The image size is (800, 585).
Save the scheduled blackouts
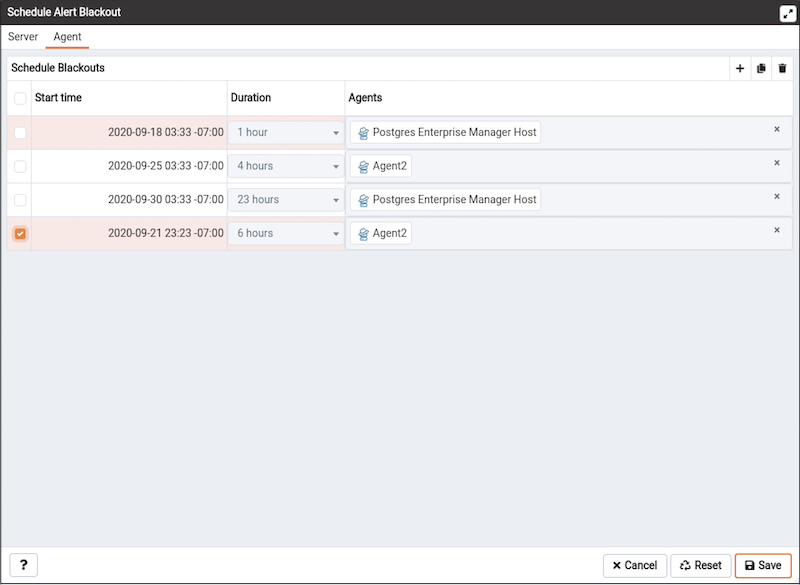click(763, 565)
